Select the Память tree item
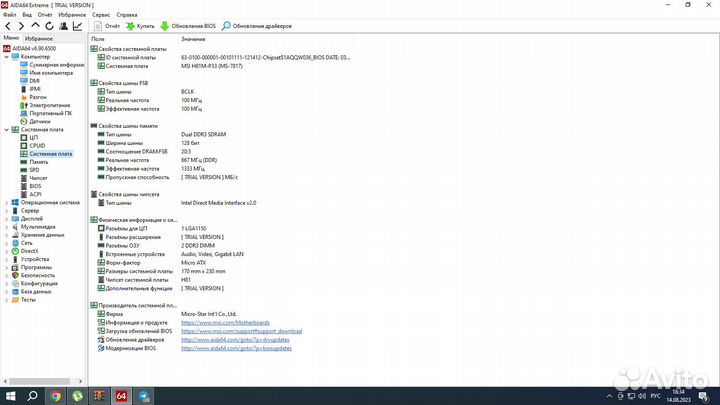The image size is (720, 405). (x=34, y=162)
